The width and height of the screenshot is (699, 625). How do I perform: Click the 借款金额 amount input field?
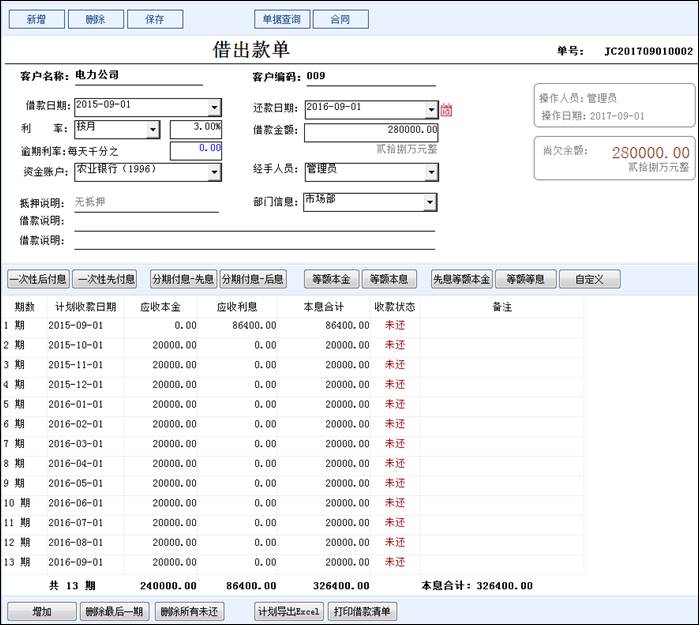tap(370, 131)
